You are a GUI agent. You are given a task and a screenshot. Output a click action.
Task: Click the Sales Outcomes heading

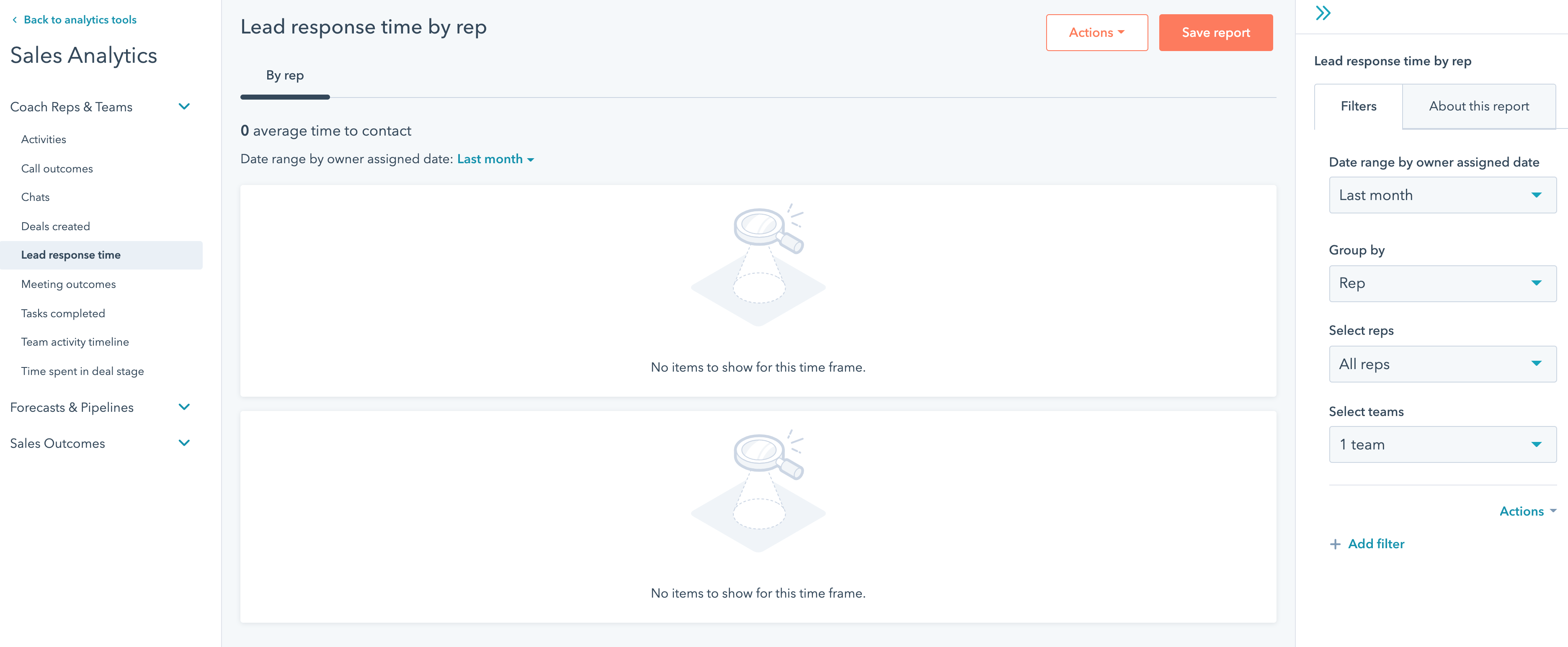coord(58,443)
